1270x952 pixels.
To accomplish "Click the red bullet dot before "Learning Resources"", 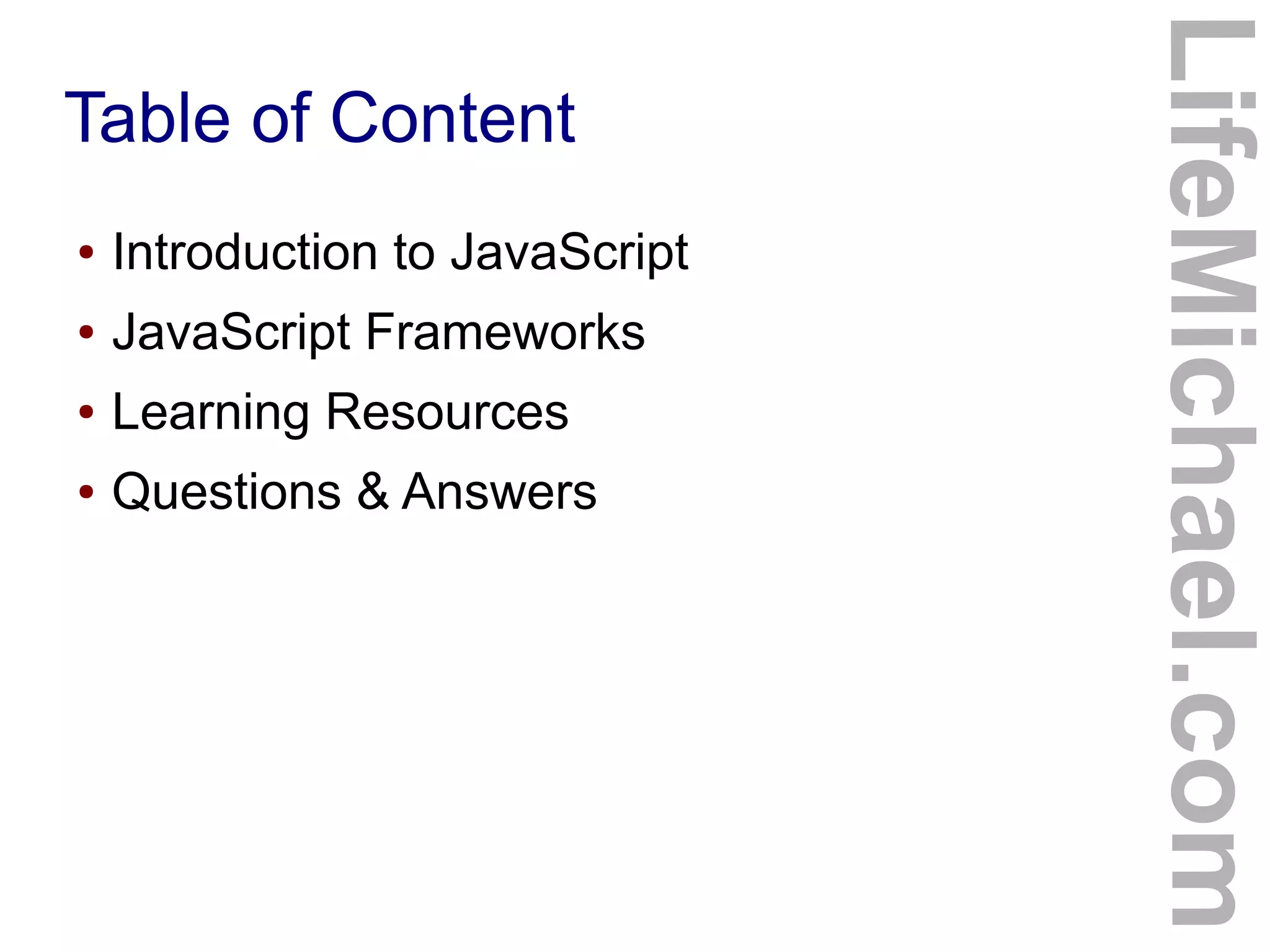I will coord(86,412).
